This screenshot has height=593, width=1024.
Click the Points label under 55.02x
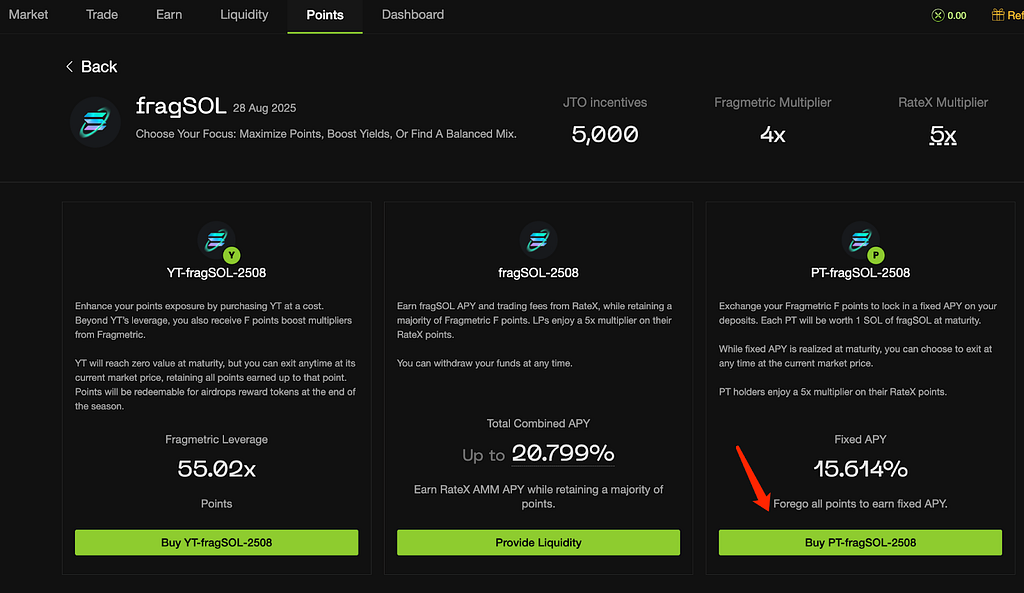[216, 504]
